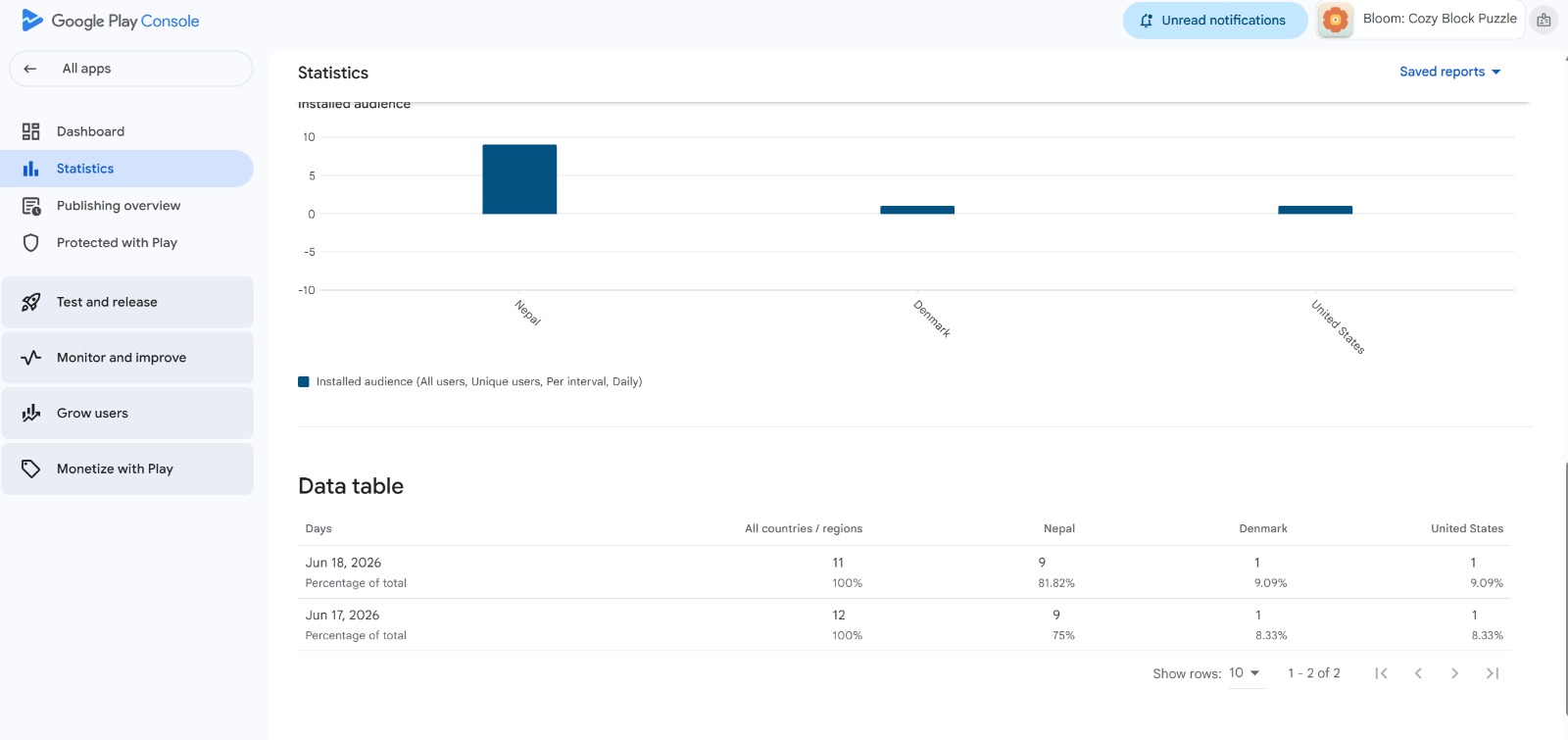Click the Nepal axis label in chart
This screenshot has width=1568, height=740.
pos(528,312)
